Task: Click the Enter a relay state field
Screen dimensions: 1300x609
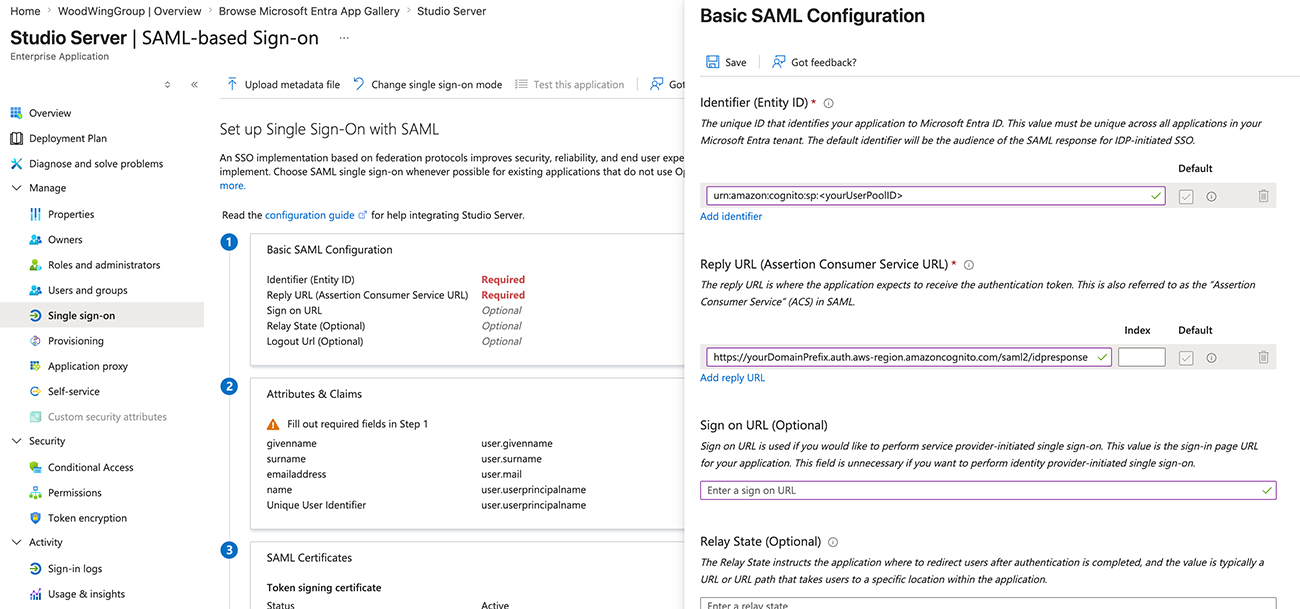Action: pos(988,603)
